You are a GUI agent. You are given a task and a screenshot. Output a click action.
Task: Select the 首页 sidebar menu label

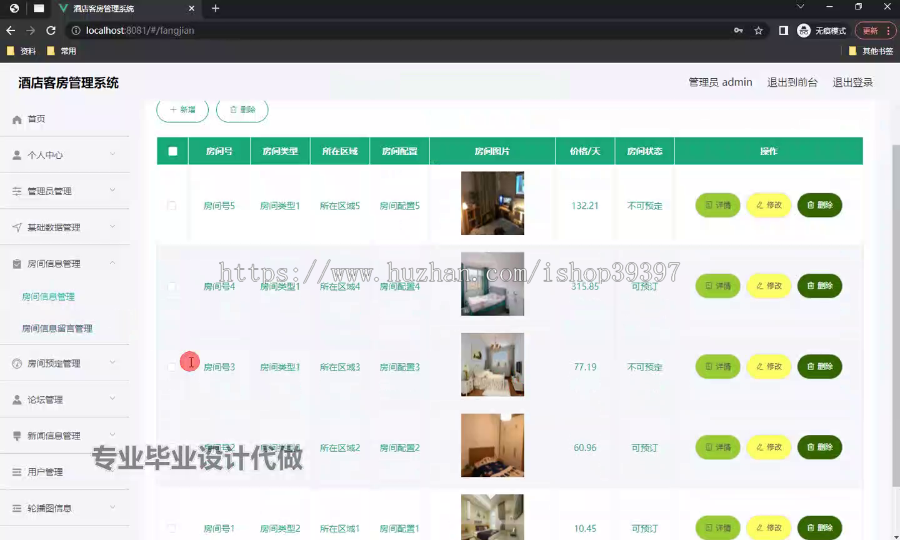(36, 119)
